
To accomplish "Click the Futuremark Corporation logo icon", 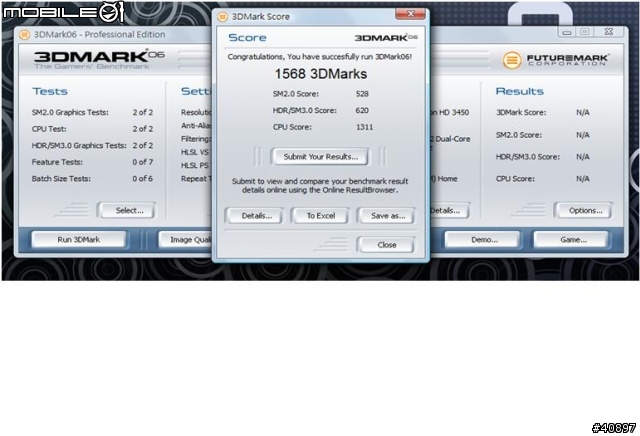I will (512, 60).
